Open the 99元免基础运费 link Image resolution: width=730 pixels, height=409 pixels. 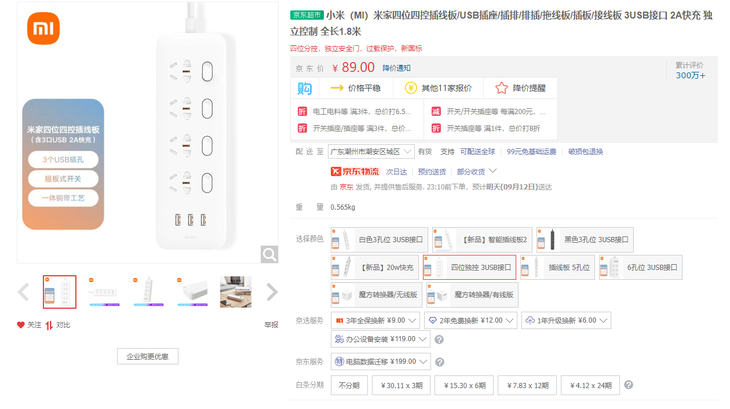coord(531,152)
